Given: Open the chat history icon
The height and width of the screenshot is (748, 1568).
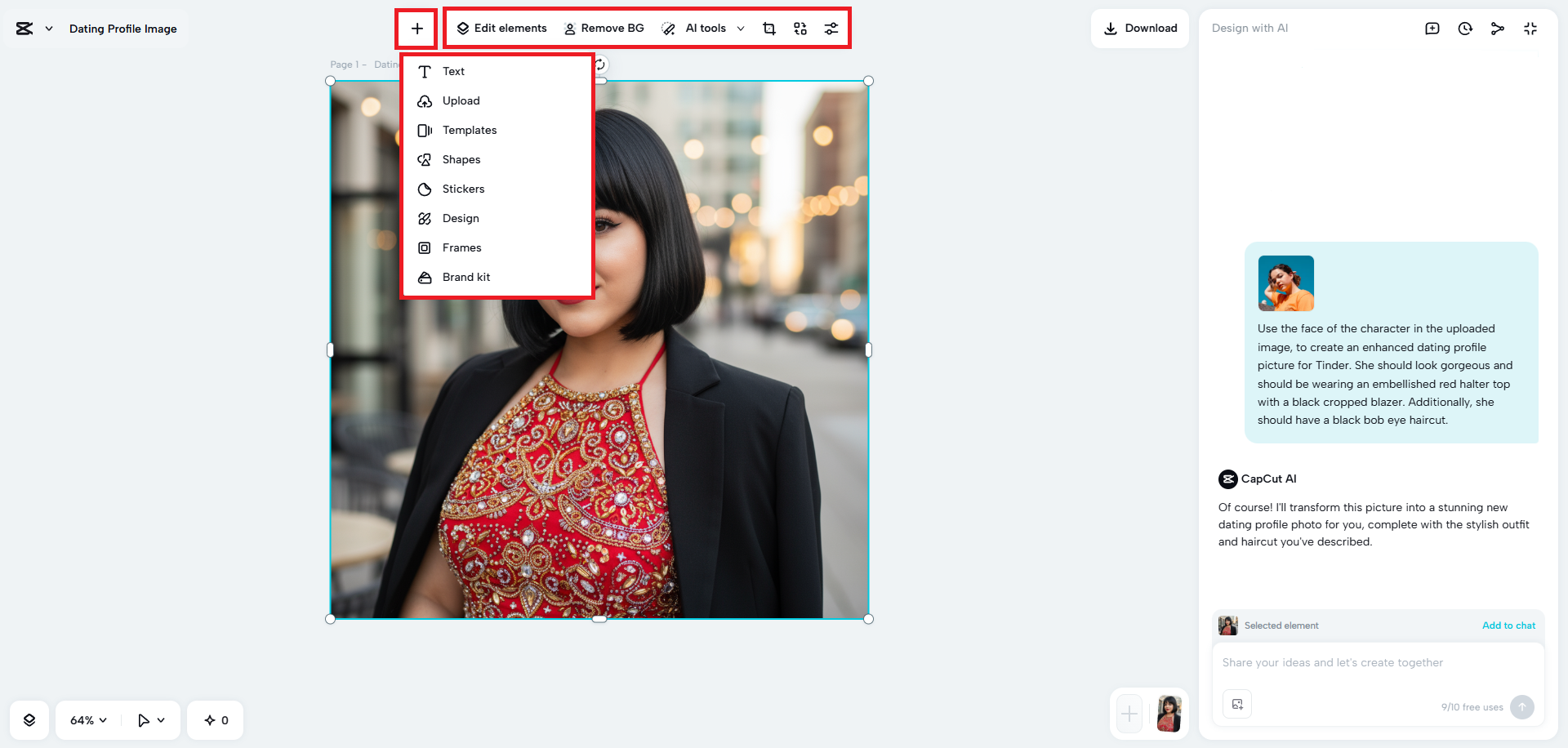Looking at the screenshot, I should [1465, 28].
